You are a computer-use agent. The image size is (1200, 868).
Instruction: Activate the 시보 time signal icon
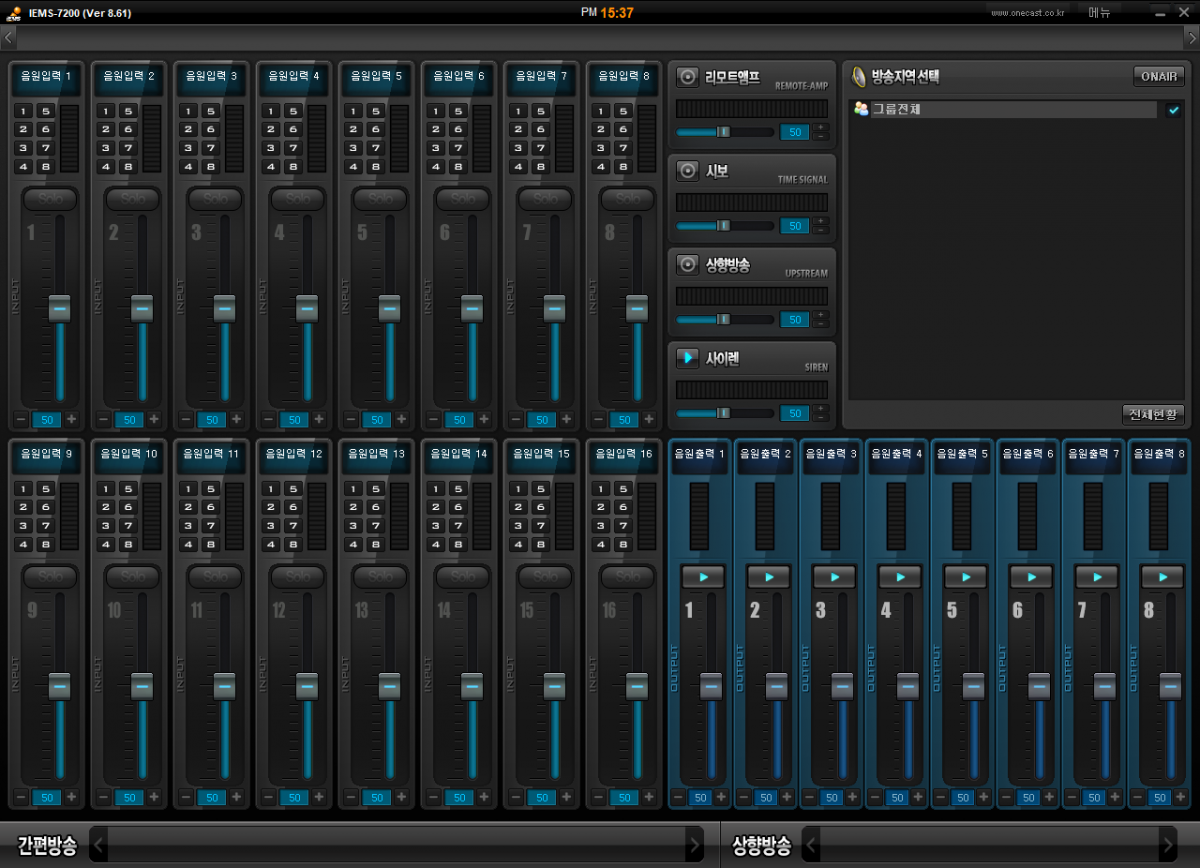[688, 171]
